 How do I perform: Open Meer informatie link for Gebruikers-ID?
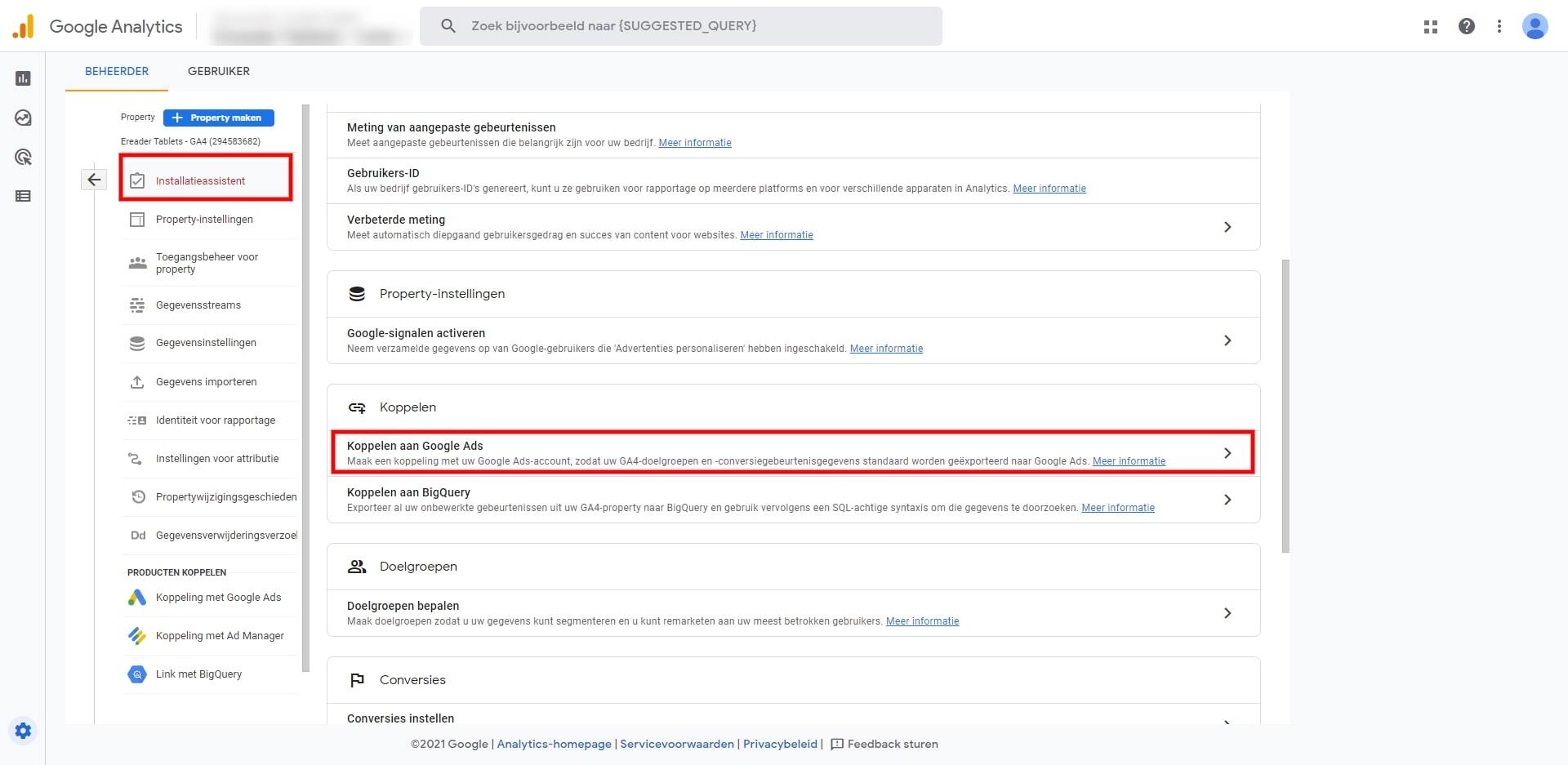pyautogui.click(x=1049, y=189)
